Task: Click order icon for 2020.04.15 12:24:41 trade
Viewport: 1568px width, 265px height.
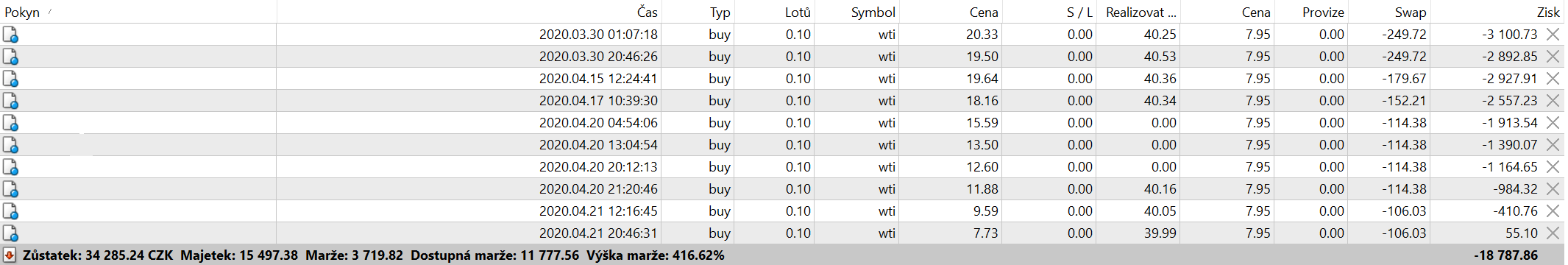Action: click(x=10, y=79)
